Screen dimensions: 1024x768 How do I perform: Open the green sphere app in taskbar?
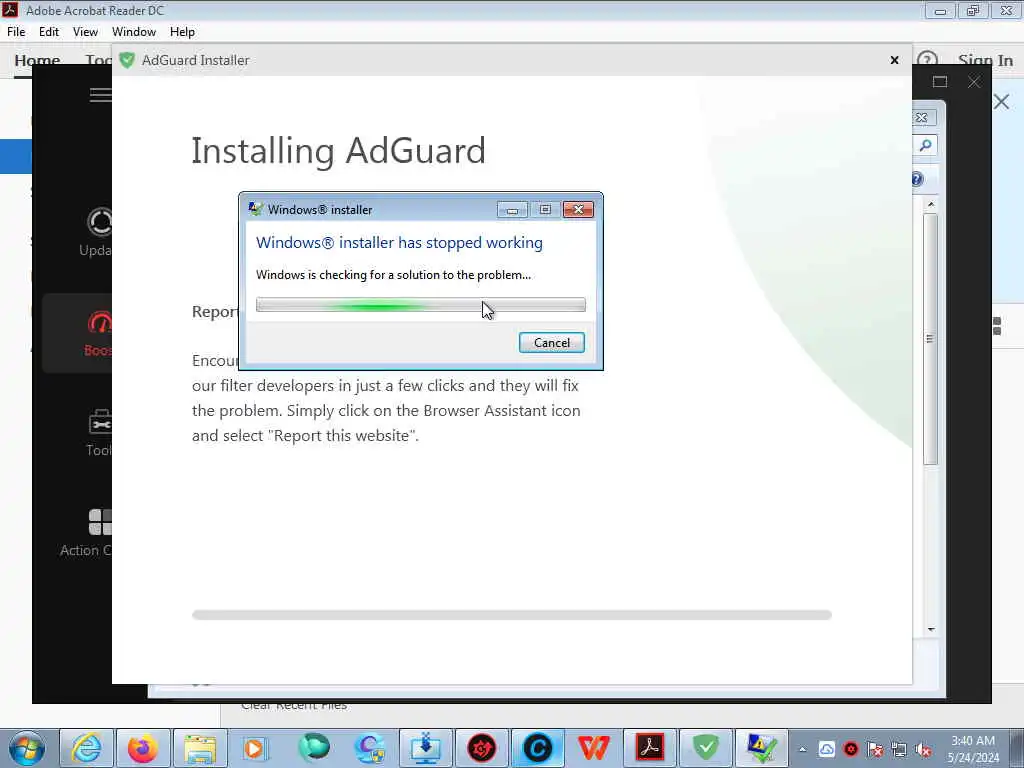coord(313,748)
